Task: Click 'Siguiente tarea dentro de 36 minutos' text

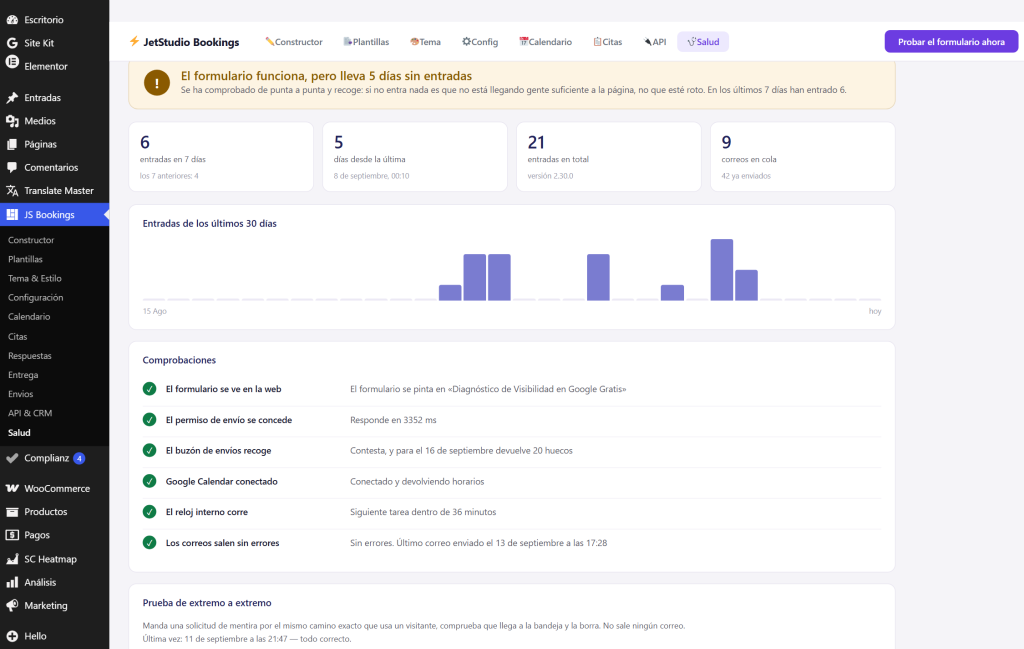Action: [x=423, y=512]
